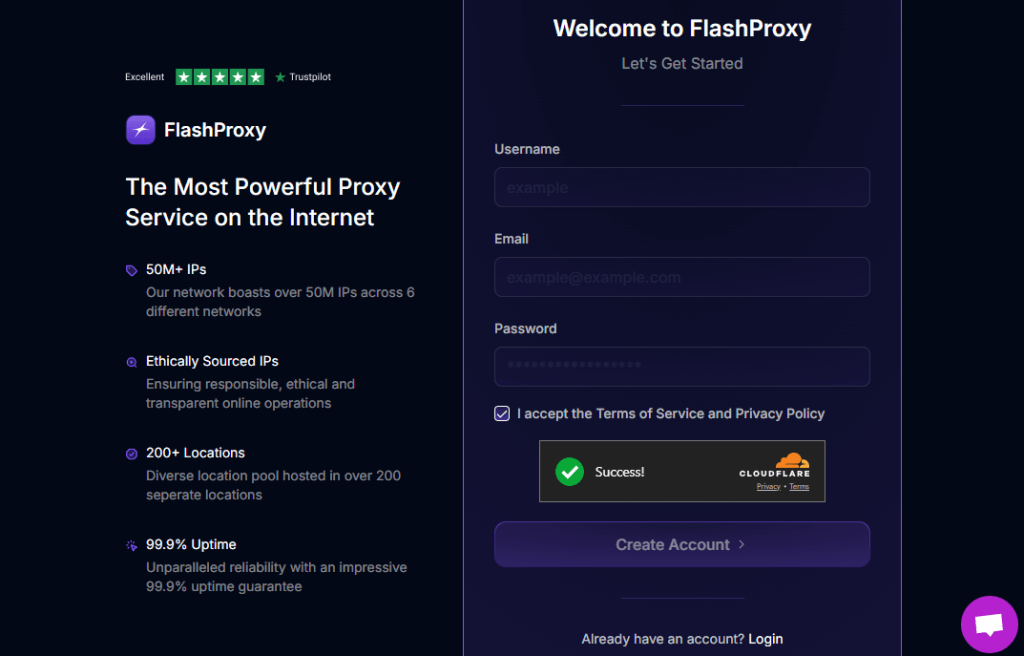Click the 200+ Locations check icon

[x=131, y=454]
